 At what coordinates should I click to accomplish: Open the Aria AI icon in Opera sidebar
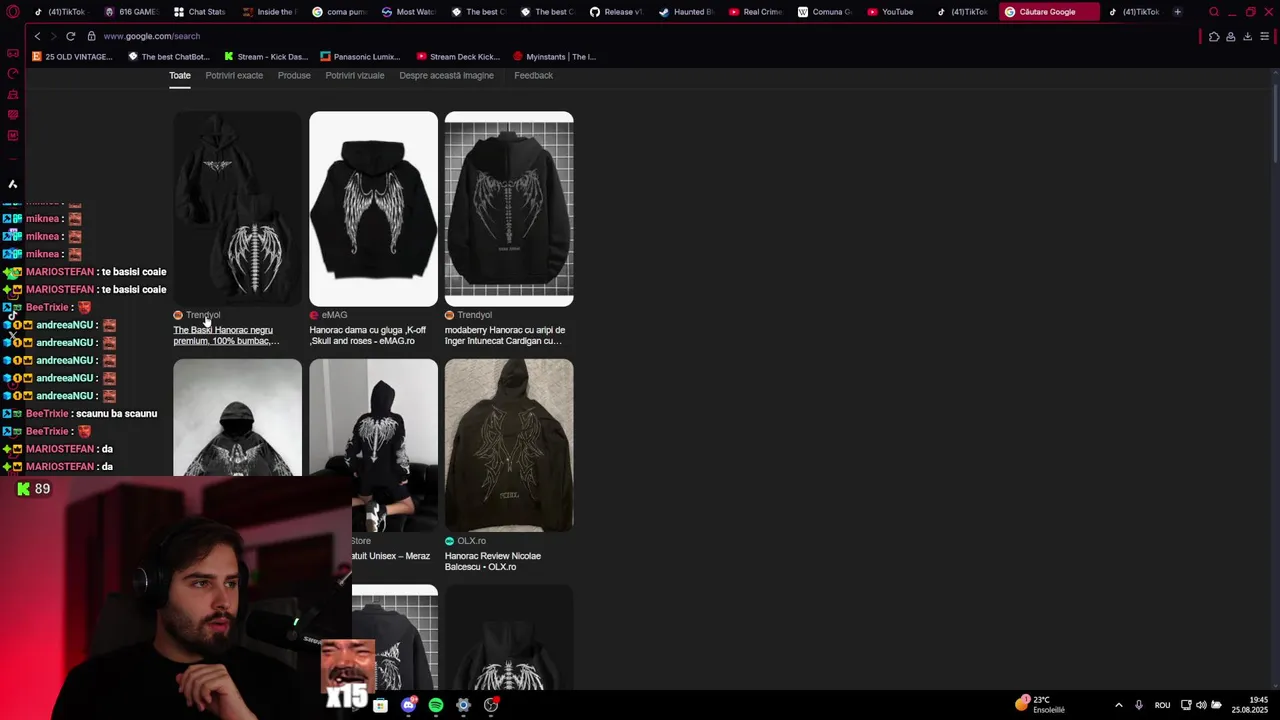(13, 184)
